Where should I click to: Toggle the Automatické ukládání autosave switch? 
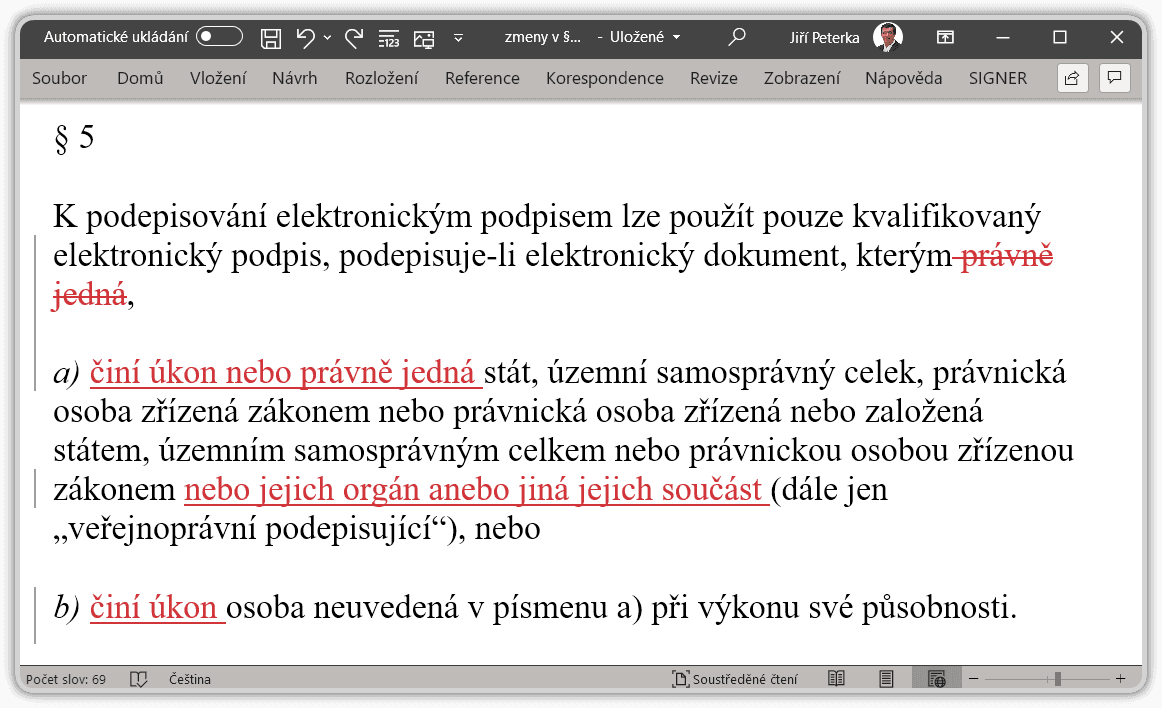(x=219, y=36)
